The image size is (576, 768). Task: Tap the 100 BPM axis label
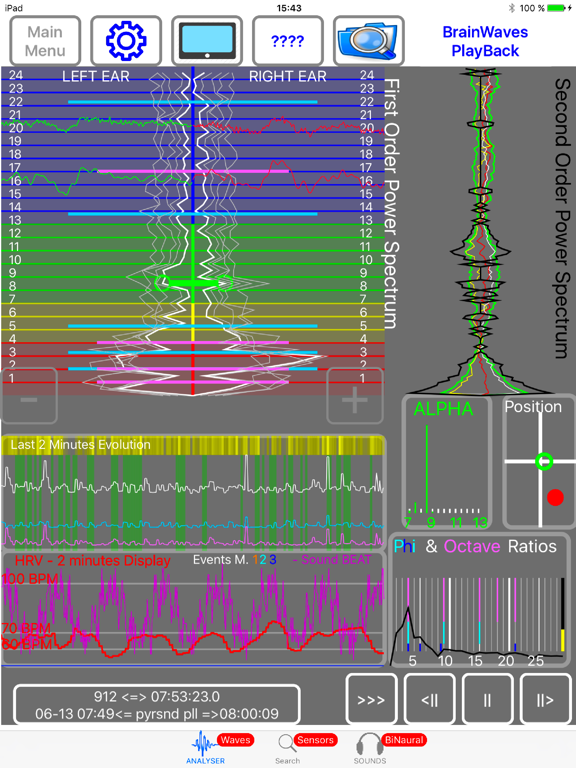tap(30, 578)
